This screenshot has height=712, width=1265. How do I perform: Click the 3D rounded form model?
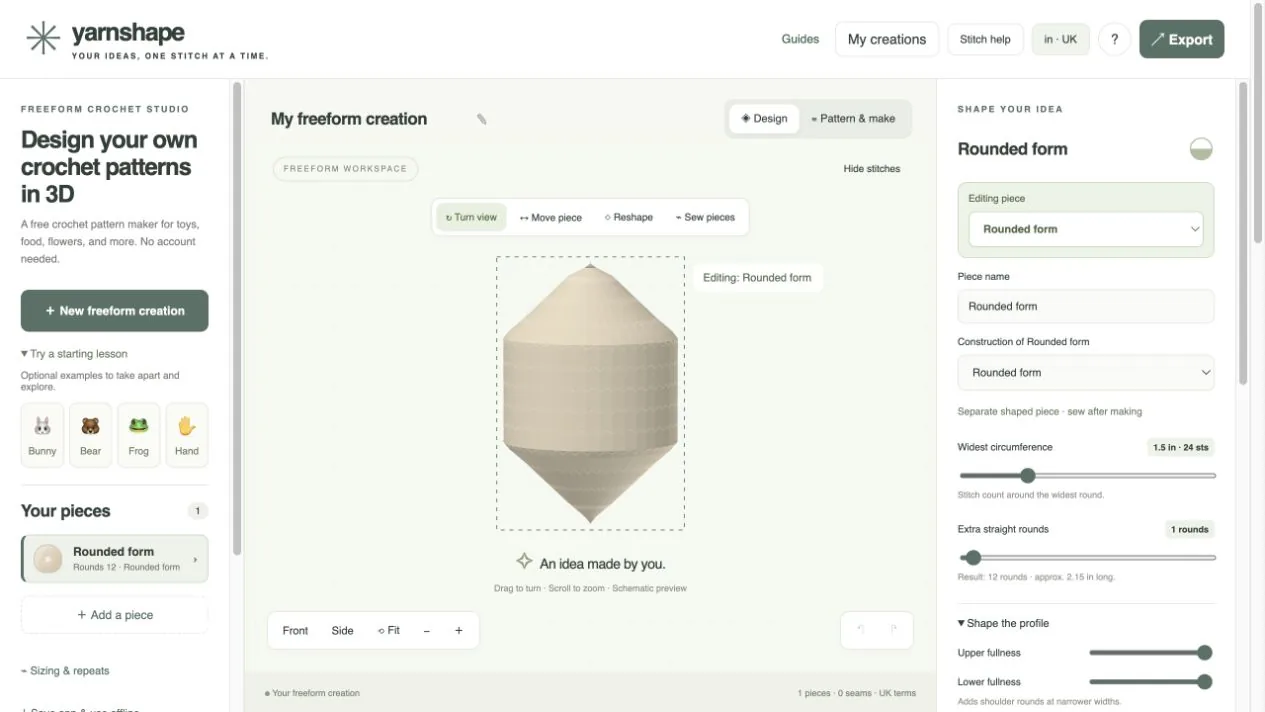pos(590,393)
